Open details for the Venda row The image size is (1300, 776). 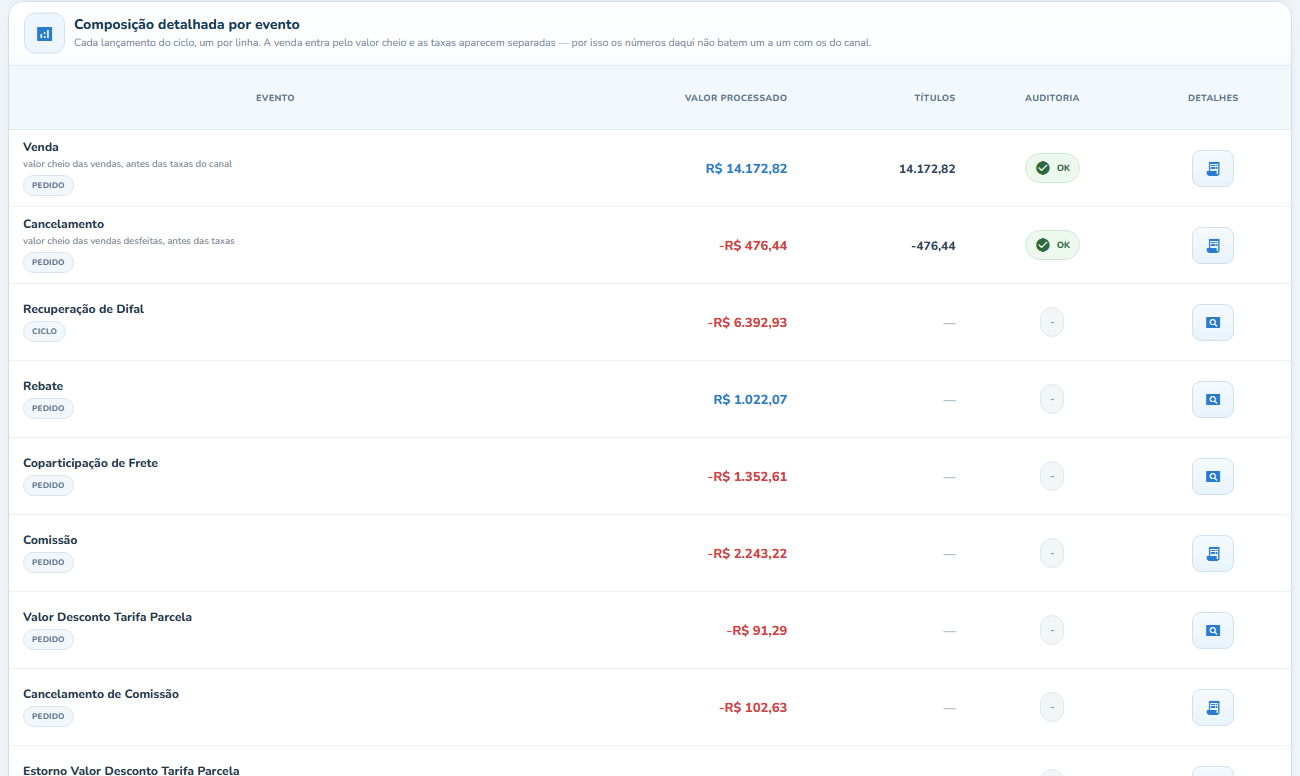pyautogui.click(x=1212, y=168)
